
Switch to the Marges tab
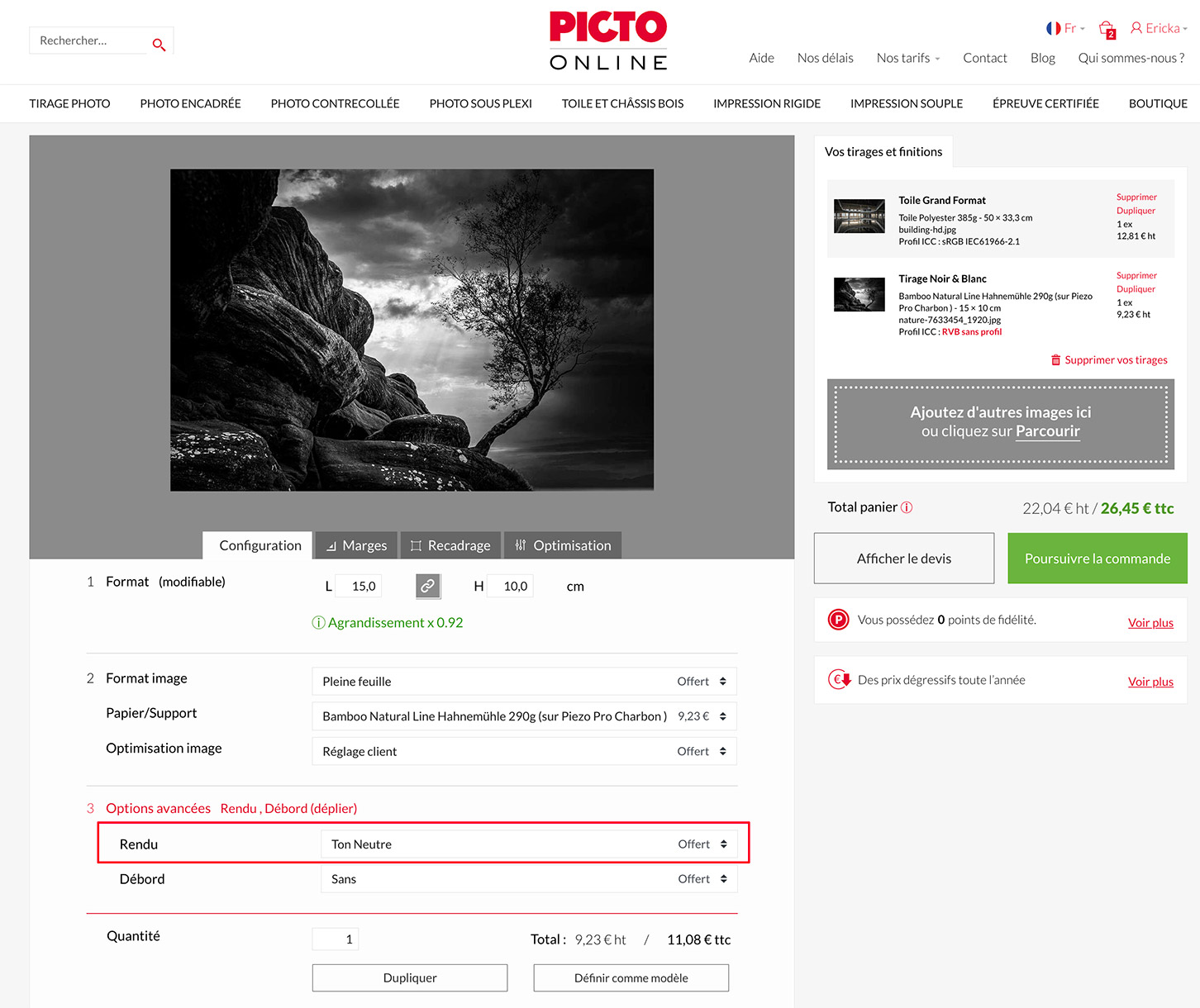click(356, 545)
